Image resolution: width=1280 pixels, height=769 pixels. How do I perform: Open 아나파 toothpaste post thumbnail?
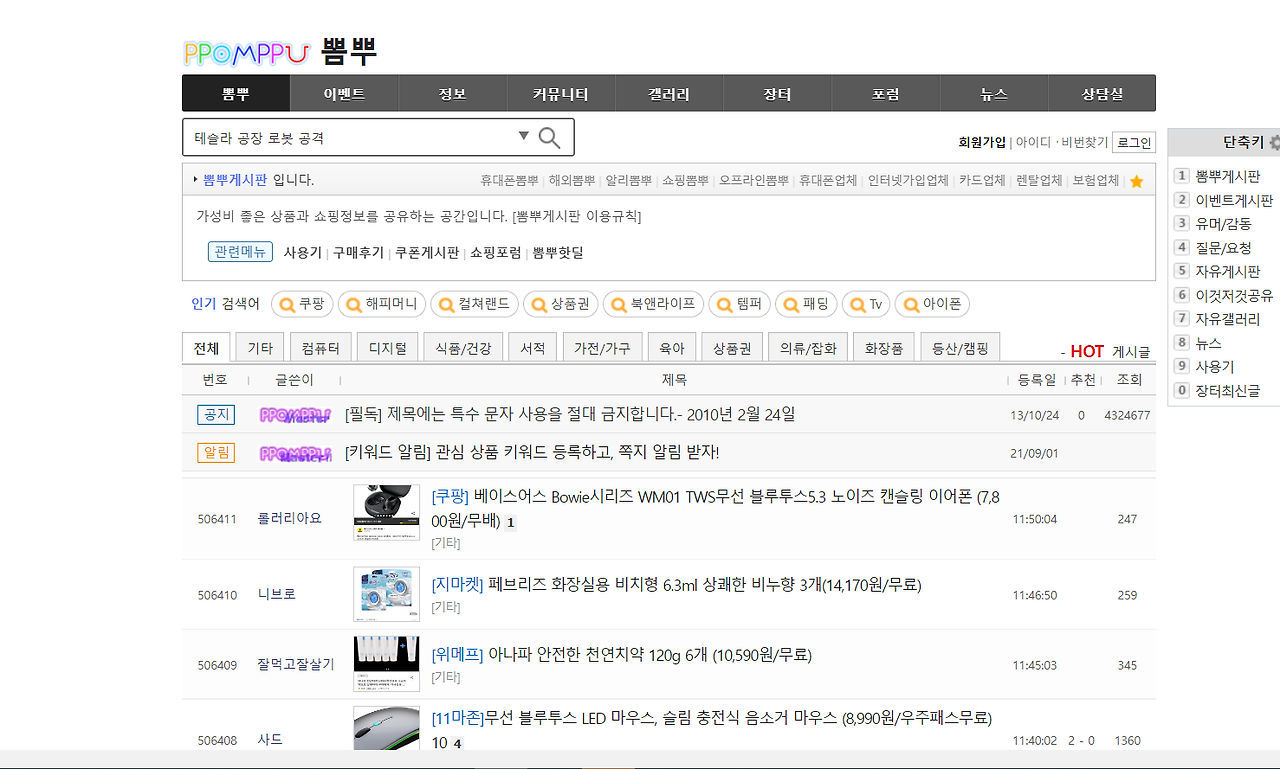(386, 664)
